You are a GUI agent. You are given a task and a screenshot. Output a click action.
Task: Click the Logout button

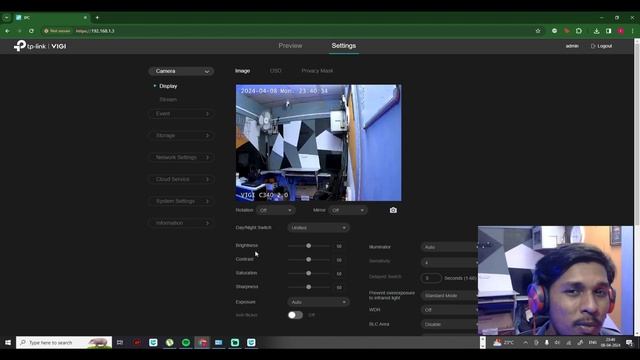click(x=602, y=46)
